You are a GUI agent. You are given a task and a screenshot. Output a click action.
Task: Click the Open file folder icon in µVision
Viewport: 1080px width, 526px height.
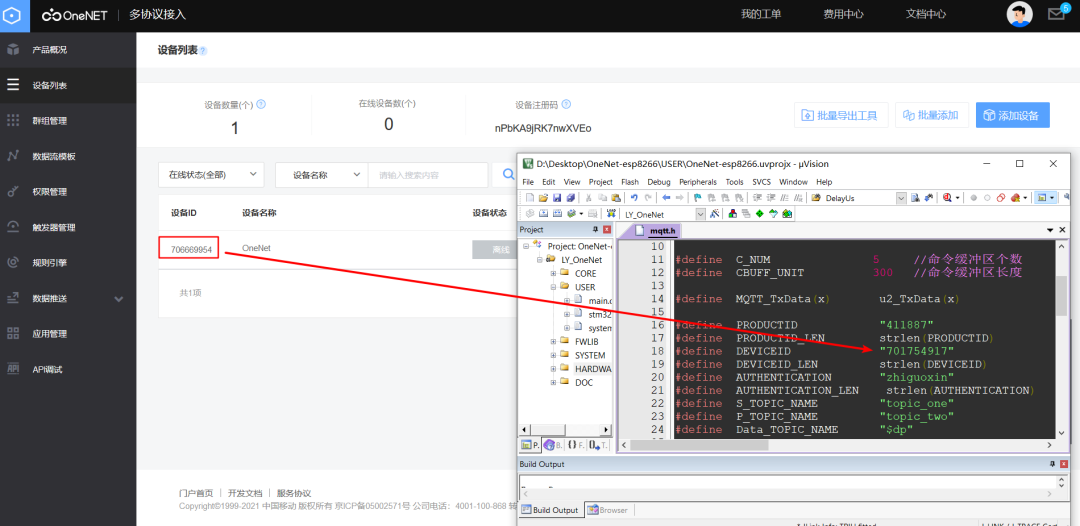coord(543,198)
